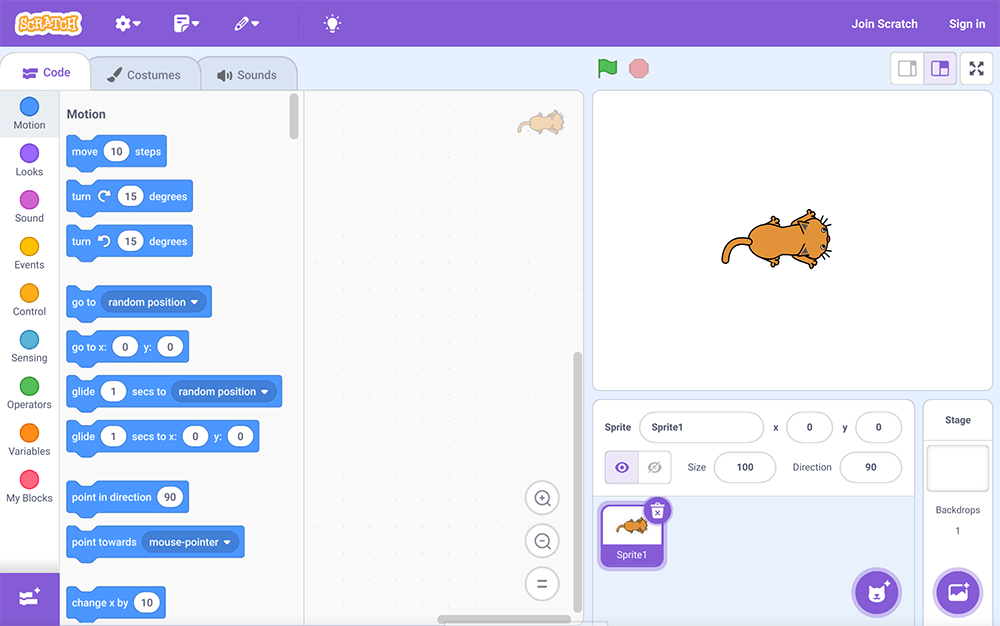Switch to large stage layout
The height and width of the screenshot is (626, 1000).
[940, 68]
